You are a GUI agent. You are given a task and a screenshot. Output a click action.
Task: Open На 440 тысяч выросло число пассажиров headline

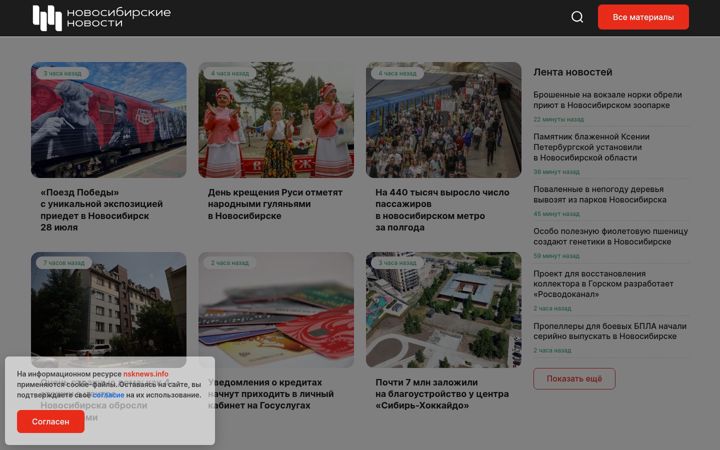(442, 210)
